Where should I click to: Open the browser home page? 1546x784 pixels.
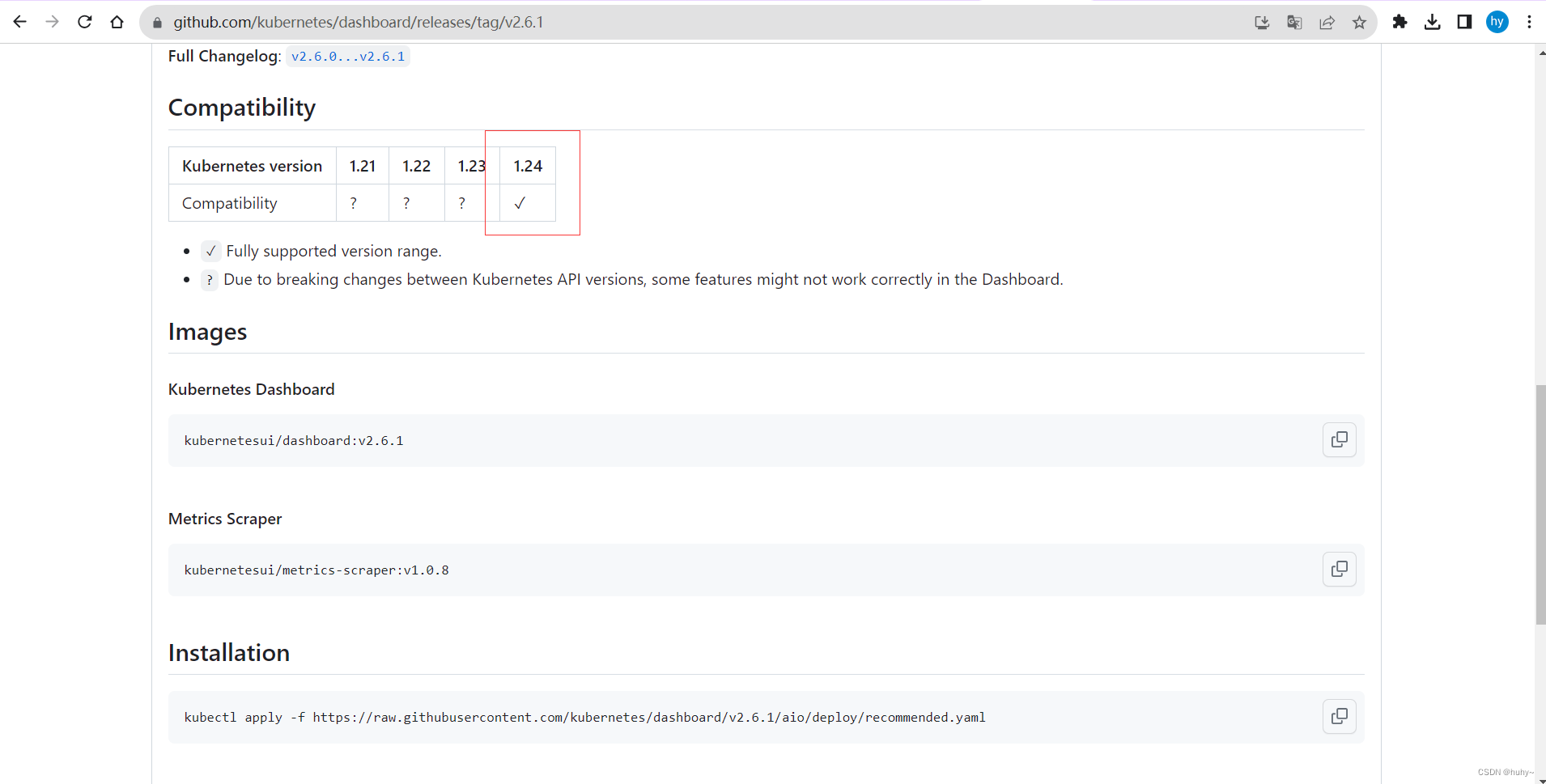point(117,22)
